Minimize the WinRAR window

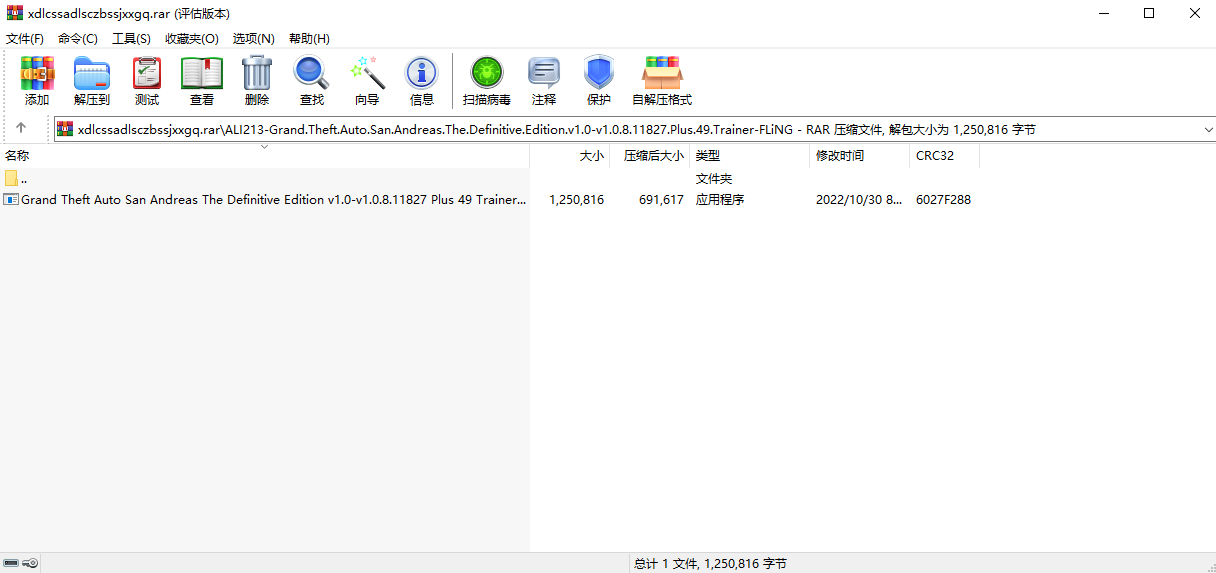tap(1104, 13)
